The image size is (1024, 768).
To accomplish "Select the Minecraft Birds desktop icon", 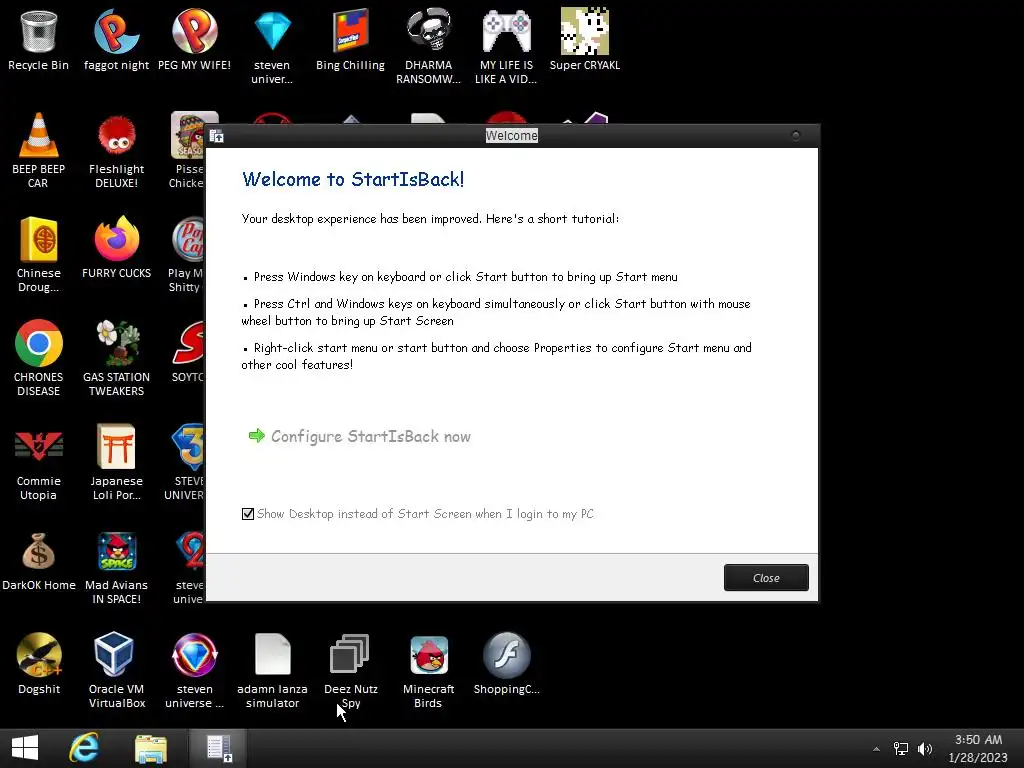I will (428, 670).
